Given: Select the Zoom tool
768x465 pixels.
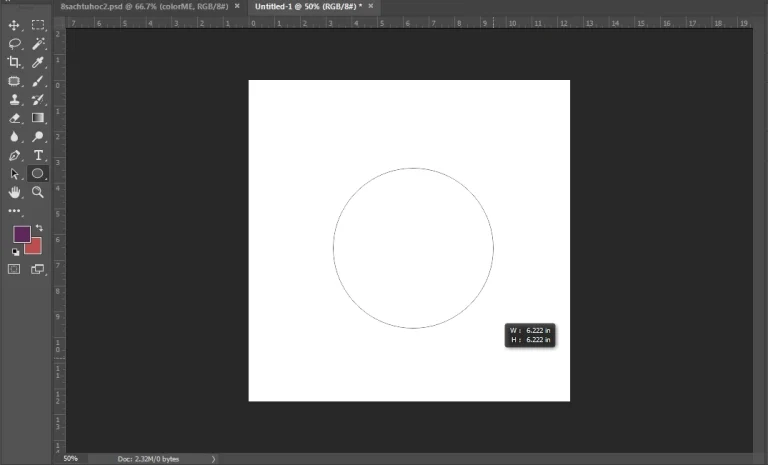Looking at the screenshot, I should click(38, 192).
